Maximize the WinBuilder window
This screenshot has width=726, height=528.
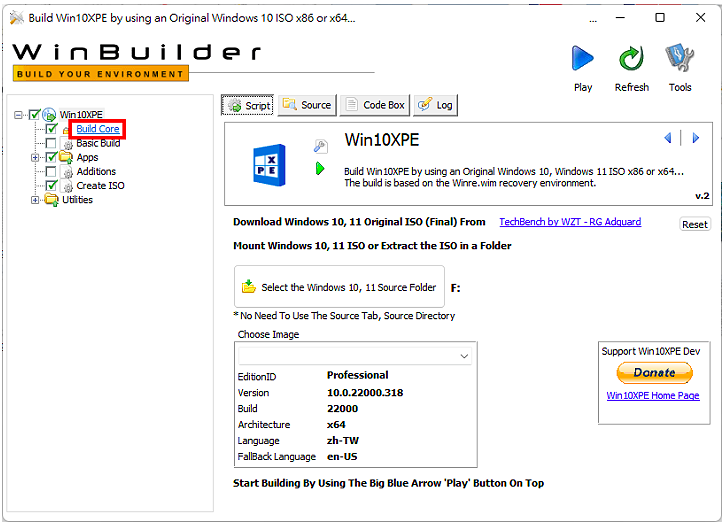[660, 18]
